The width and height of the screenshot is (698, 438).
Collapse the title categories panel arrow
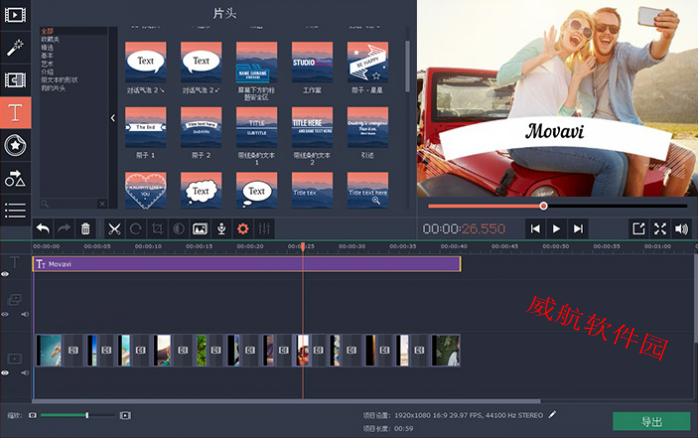113,118
